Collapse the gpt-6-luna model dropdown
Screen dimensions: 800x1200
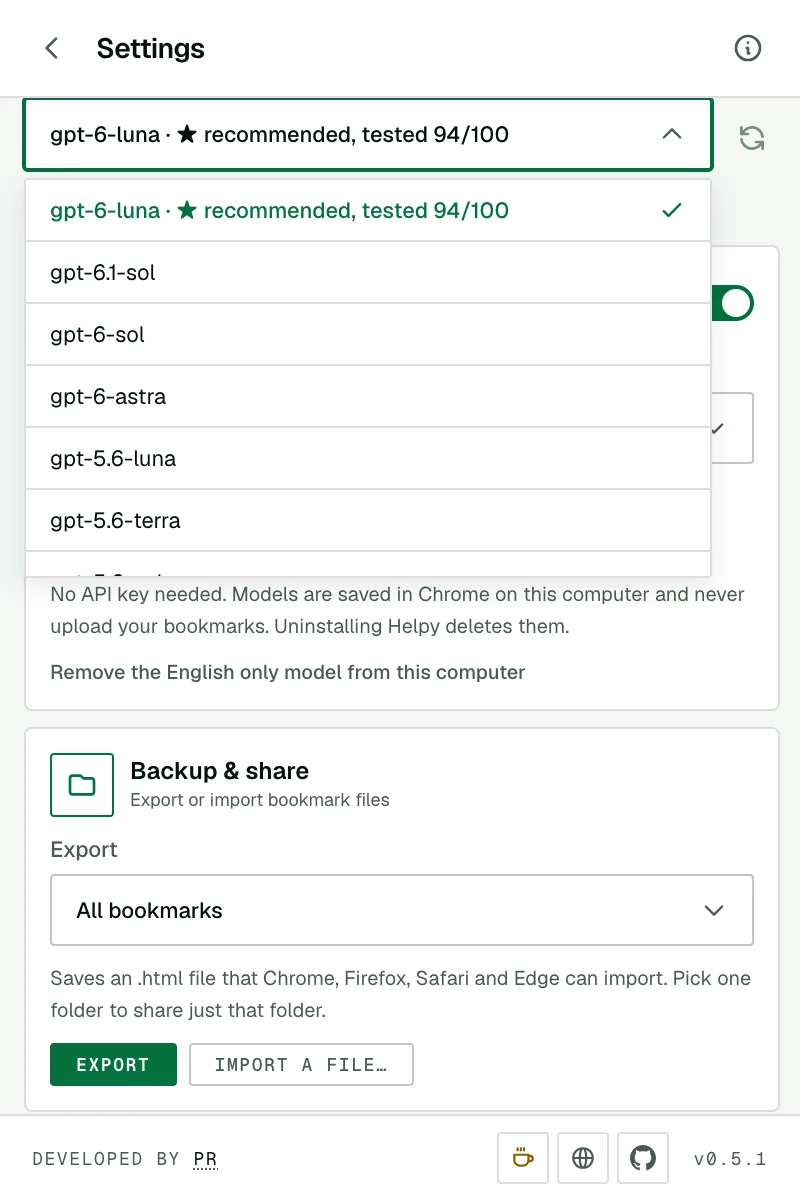click(368, 134)
